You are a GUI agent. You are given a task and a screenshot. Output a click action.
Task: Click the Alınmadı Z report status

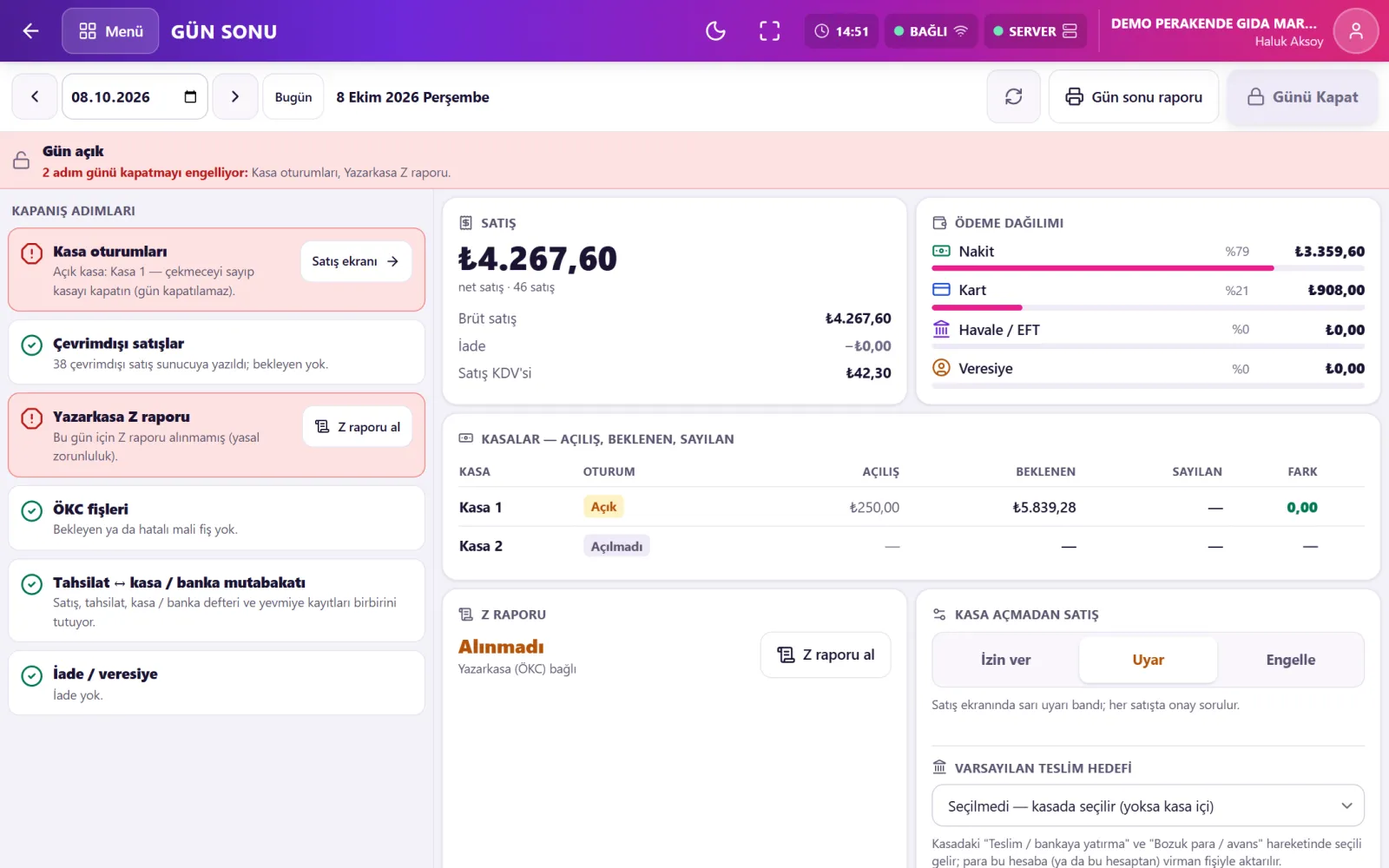[x=501, y=647]
